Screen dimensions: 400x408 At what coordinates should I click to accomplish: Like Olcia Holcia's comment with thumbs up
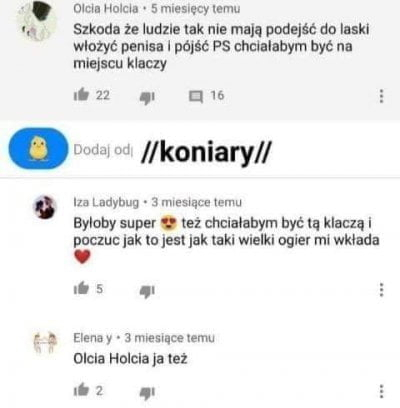(x=81, y=95)
